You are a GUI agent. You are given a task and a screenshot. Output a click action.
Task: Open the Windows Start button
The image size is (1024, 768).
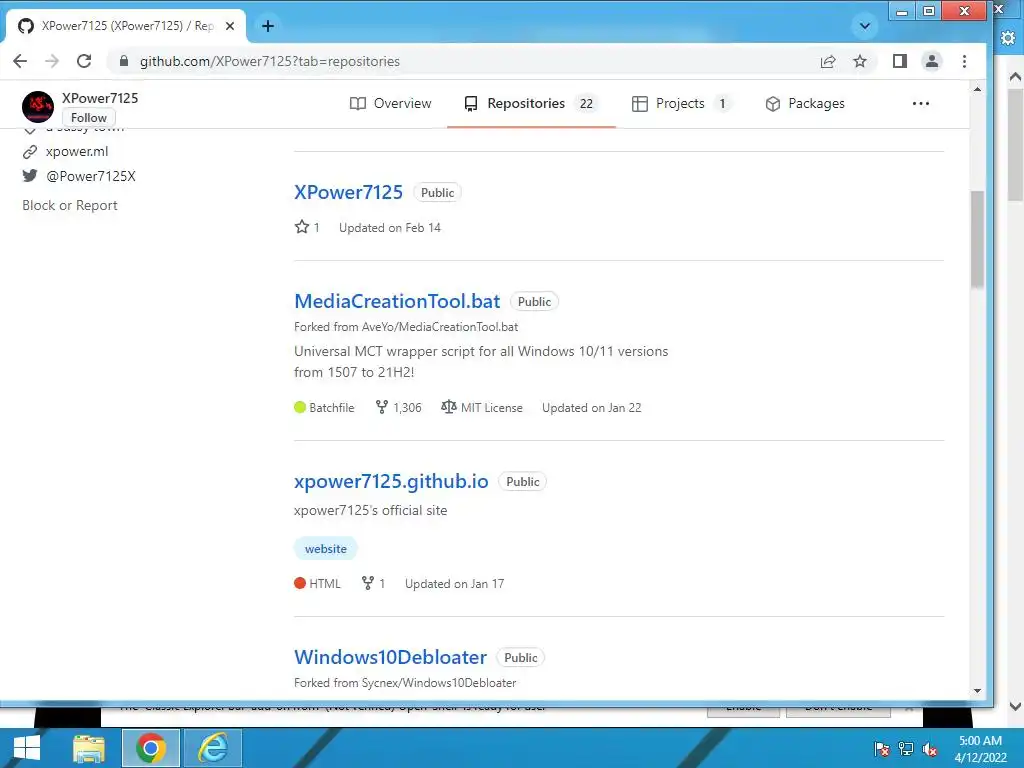pyautogui.click(x=27, y=748)
